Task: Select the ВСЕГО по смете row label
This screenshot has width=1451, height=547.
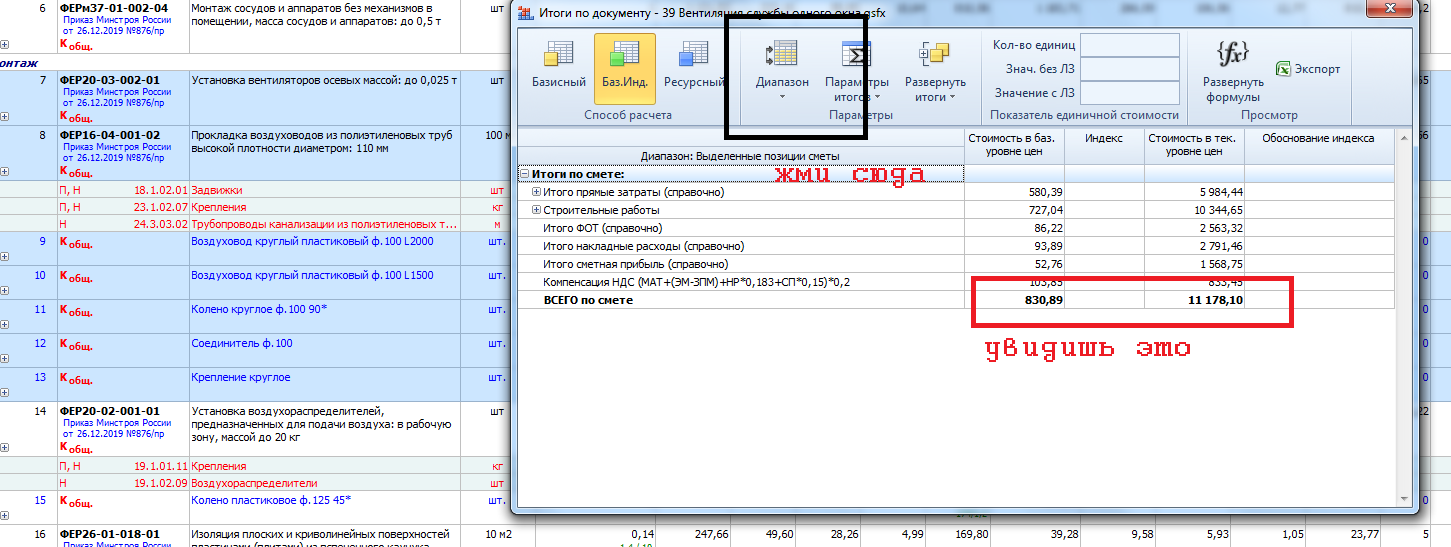Action: click(x=588, y=300)
